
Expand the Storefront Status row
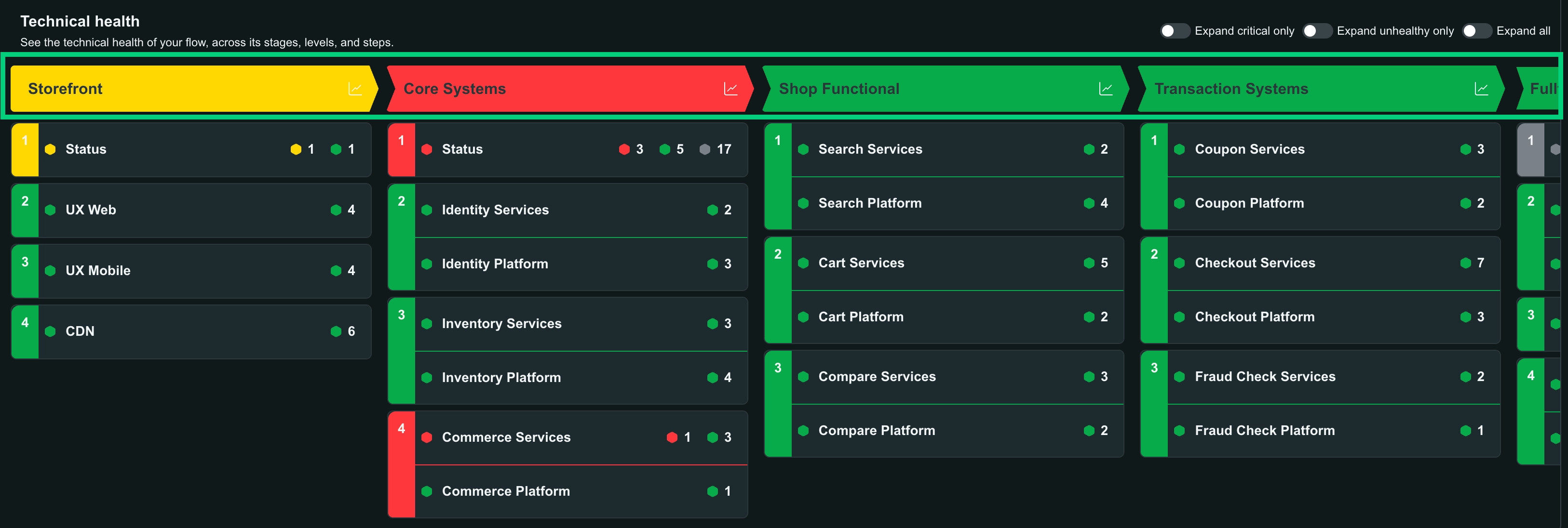(204, 150)
